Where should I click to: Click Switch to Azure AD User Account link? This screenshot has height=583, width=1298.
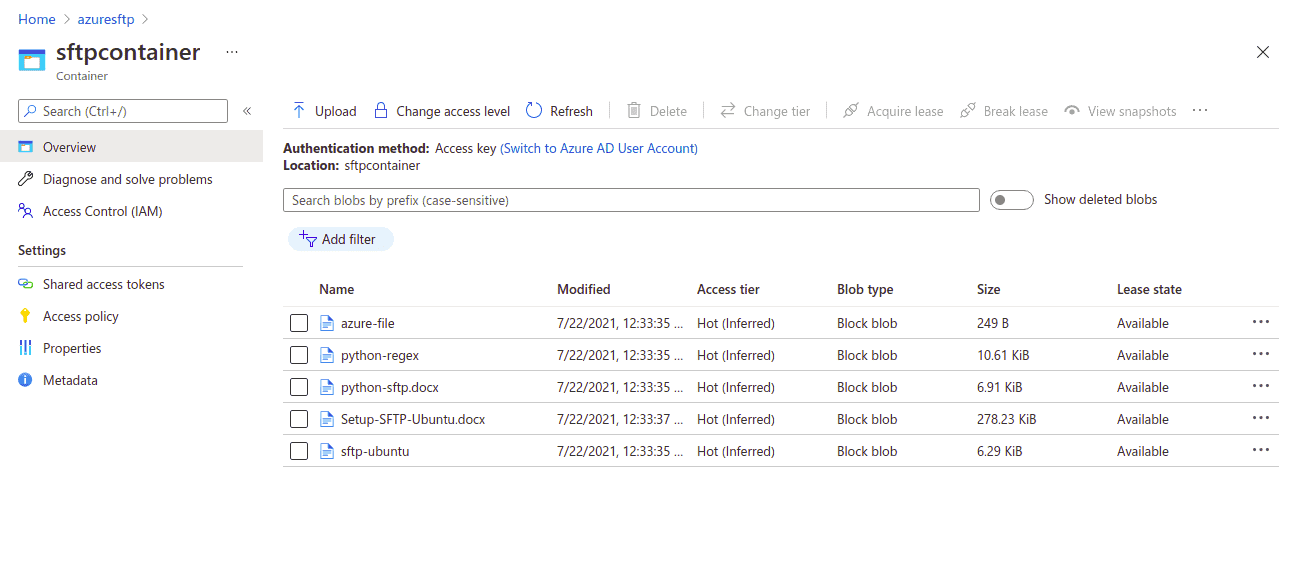[x=599, y=148]
